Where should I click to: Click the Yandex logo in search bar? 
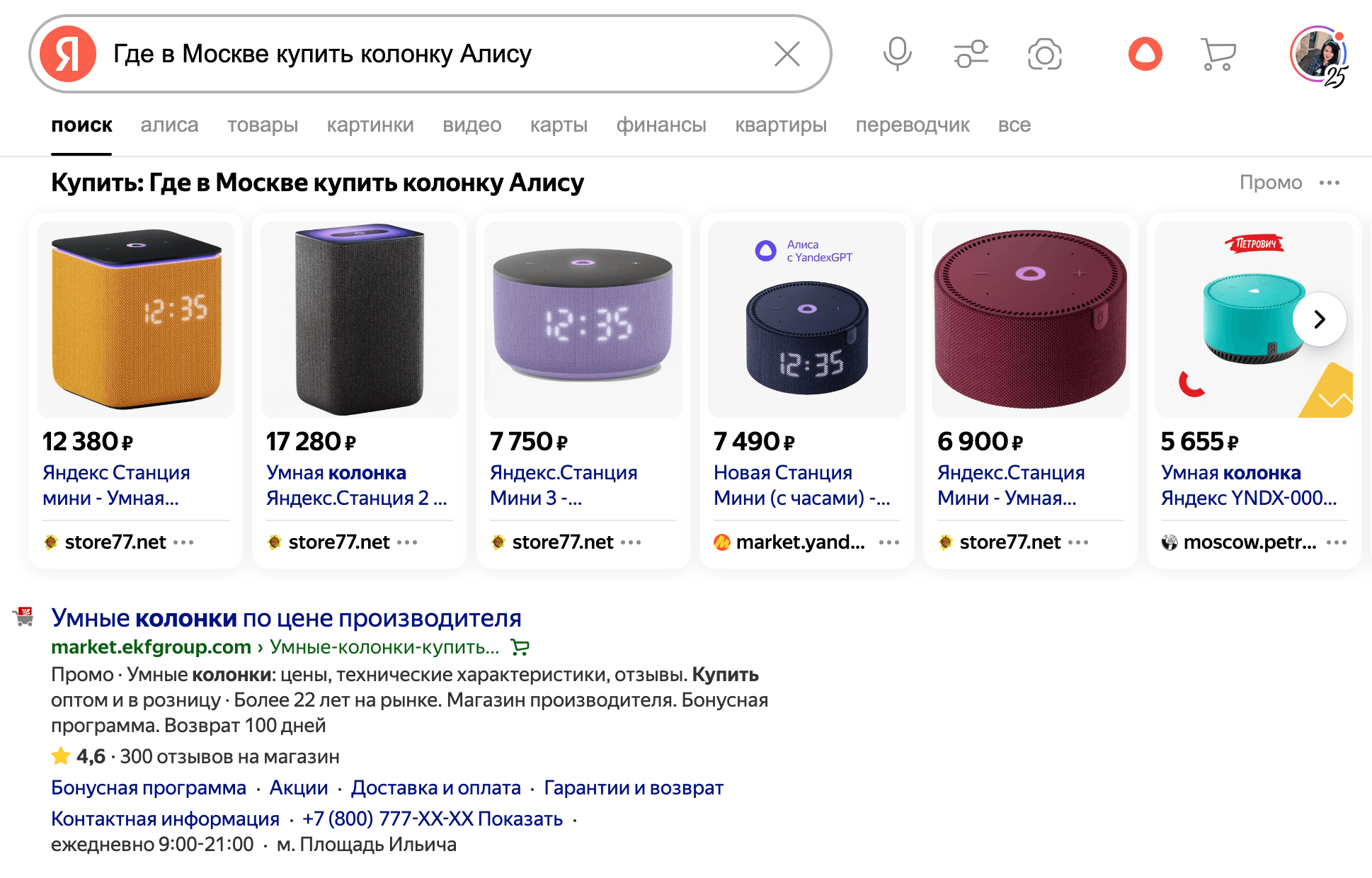(68, 54)
